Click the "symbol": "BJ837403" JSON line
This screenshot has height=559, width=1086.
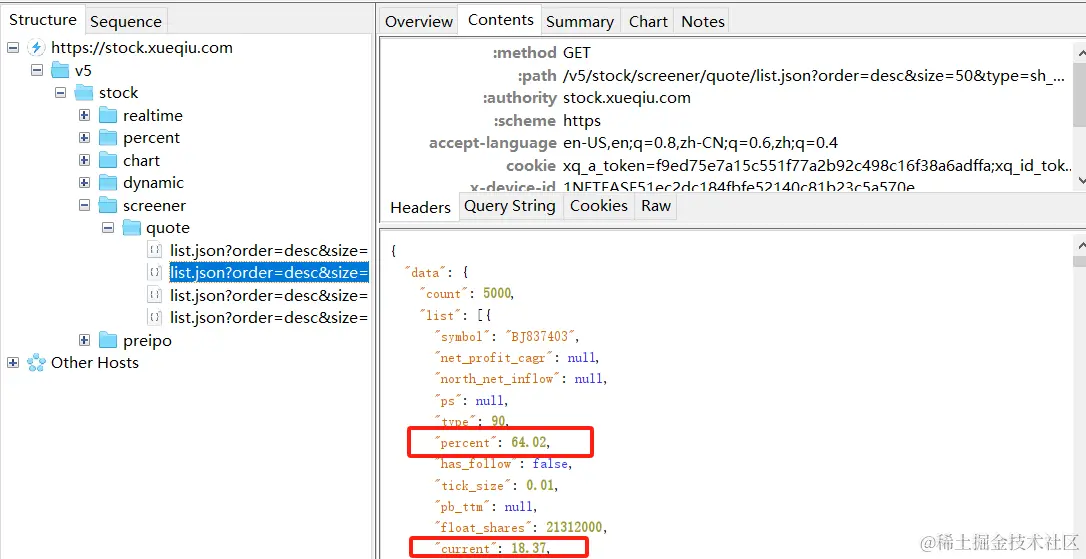(x=506, y=337)
